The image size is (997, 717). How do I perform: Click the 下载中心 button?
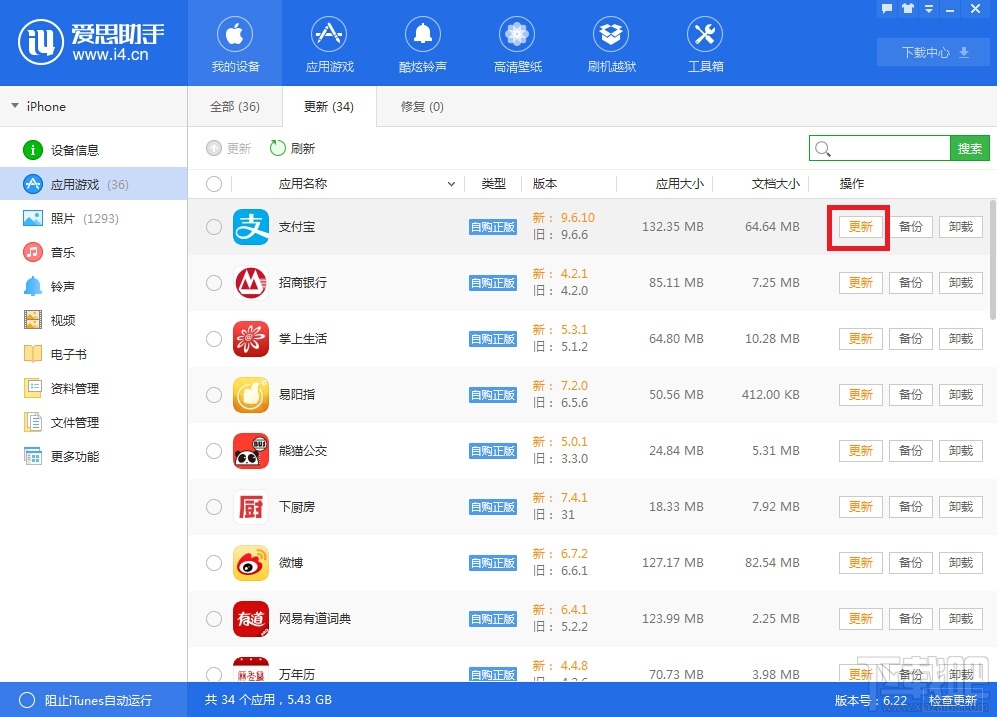pyautogui.click(x=933, y=52)
